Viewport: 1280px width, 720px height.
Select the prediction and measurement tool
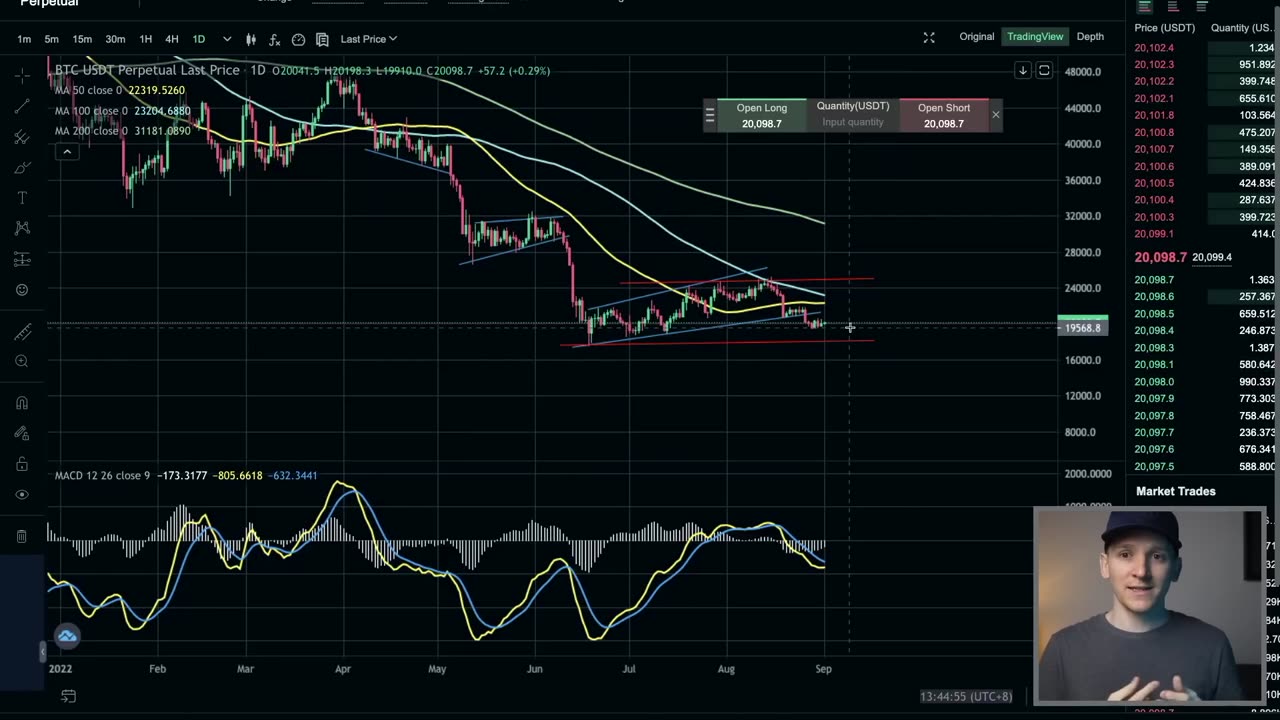click(x=22, y=259)
